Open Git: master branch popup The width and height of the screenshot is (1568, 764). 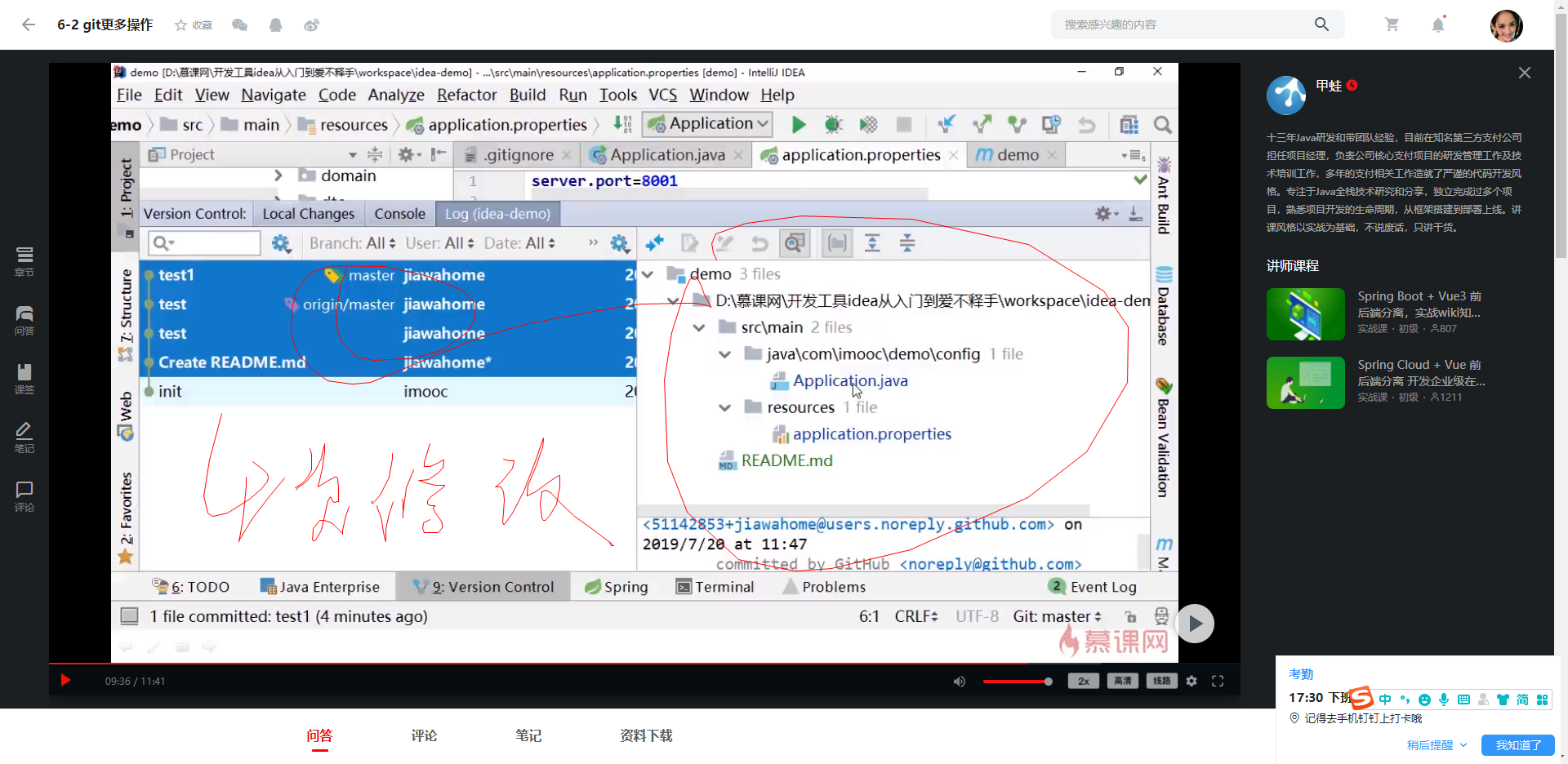coord(1057,616)
